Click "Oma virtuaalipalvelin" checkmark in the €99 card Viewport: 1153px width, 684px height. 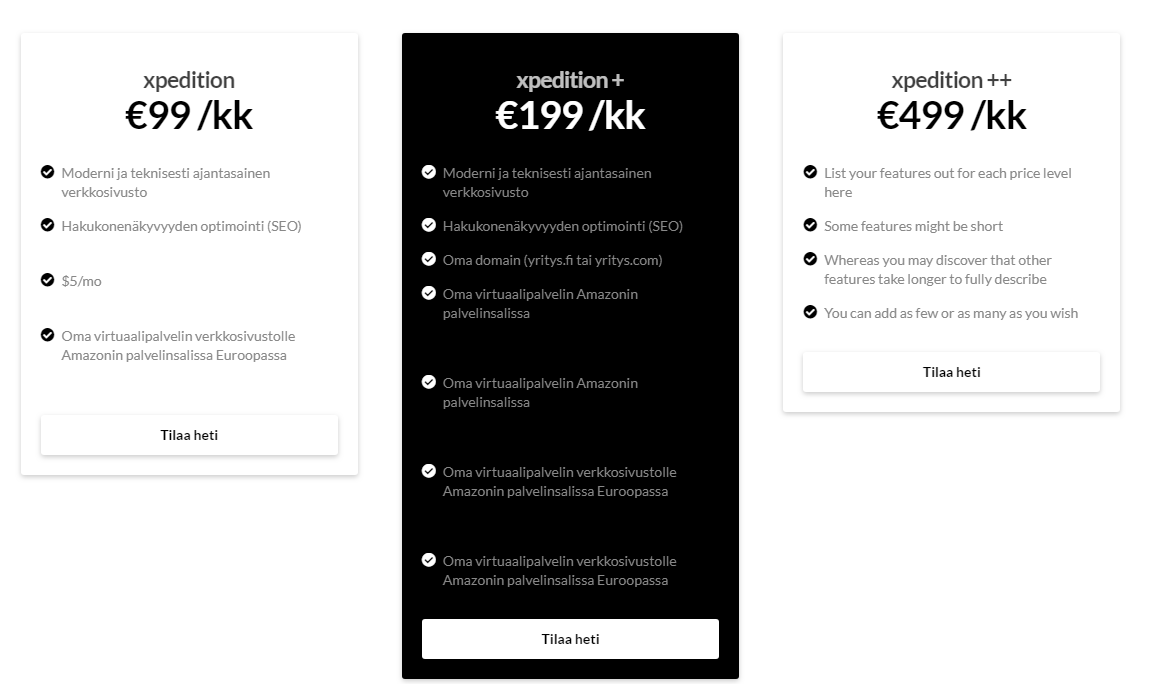pyautogui.click(x=47, y=335)
